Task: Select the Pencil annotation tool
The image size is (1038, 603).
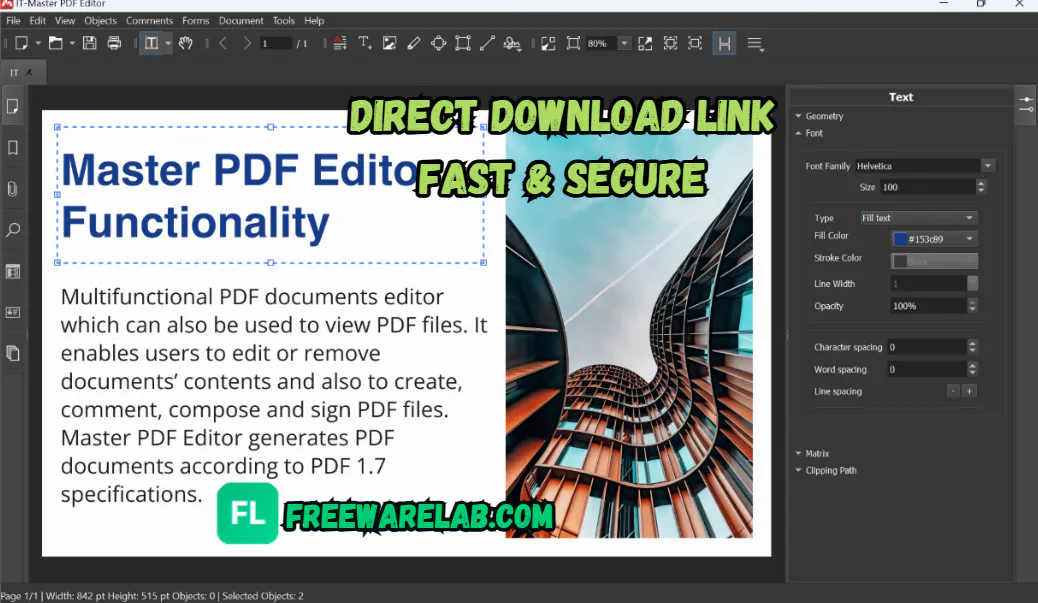Action: tap(414, 43)
